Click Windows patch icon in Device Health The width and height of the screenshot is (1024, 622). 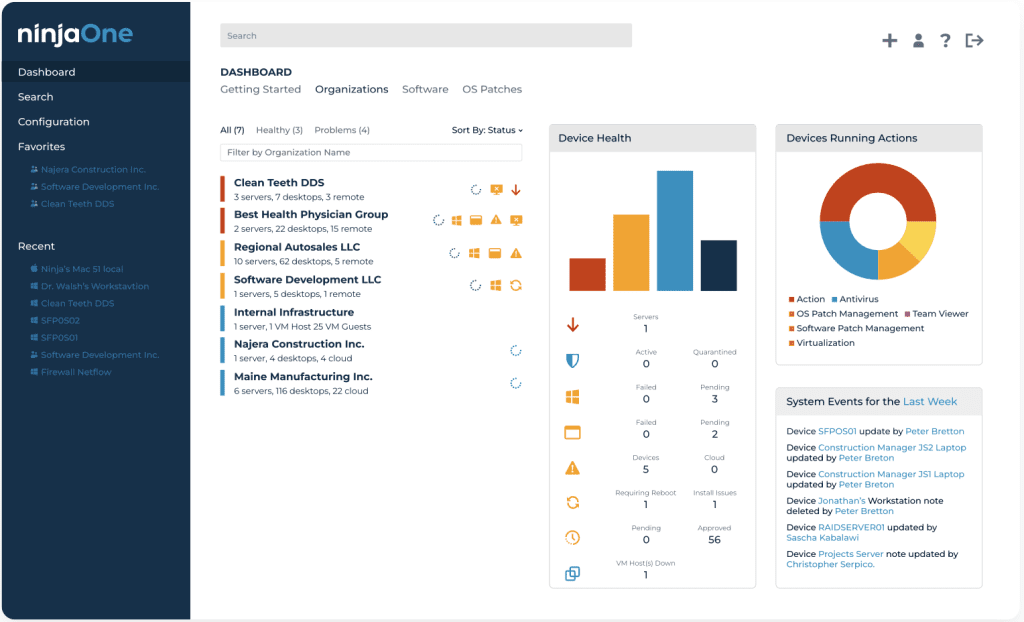coord(573,397)
